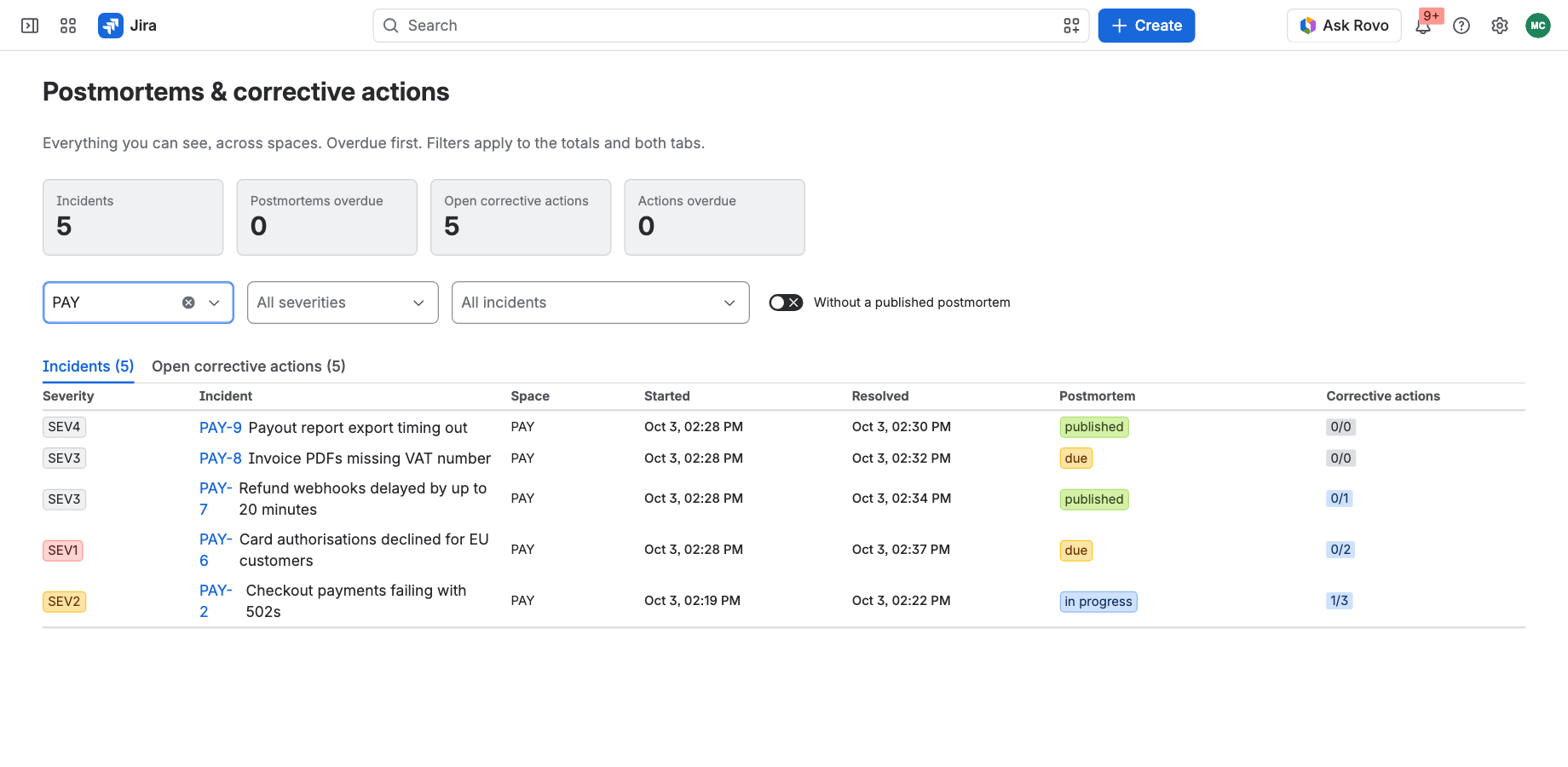Viewport: 1568px width, 767px height.
Task: Expand the PAY space dropdown chevron
Action: click(214, 303)
